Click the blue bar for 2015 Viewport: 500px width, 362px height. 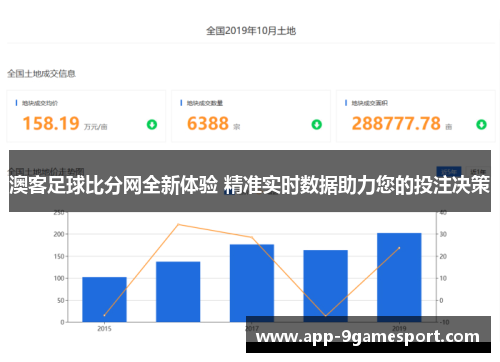(x=104, y=299)
